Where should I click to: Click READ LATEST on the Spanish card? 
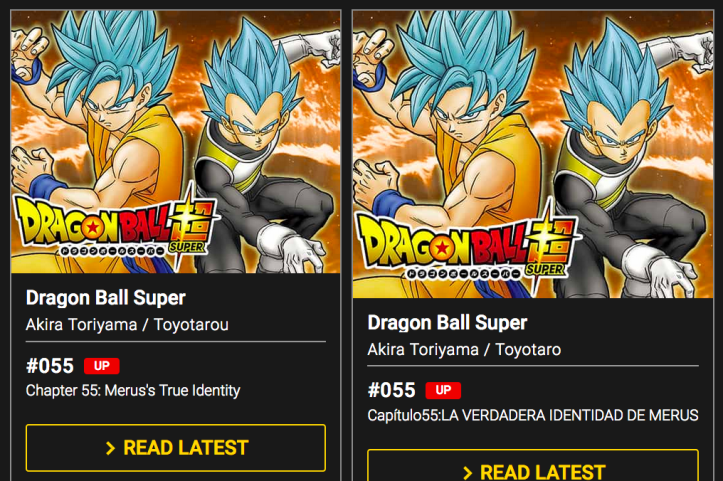(x=533, y=465)
